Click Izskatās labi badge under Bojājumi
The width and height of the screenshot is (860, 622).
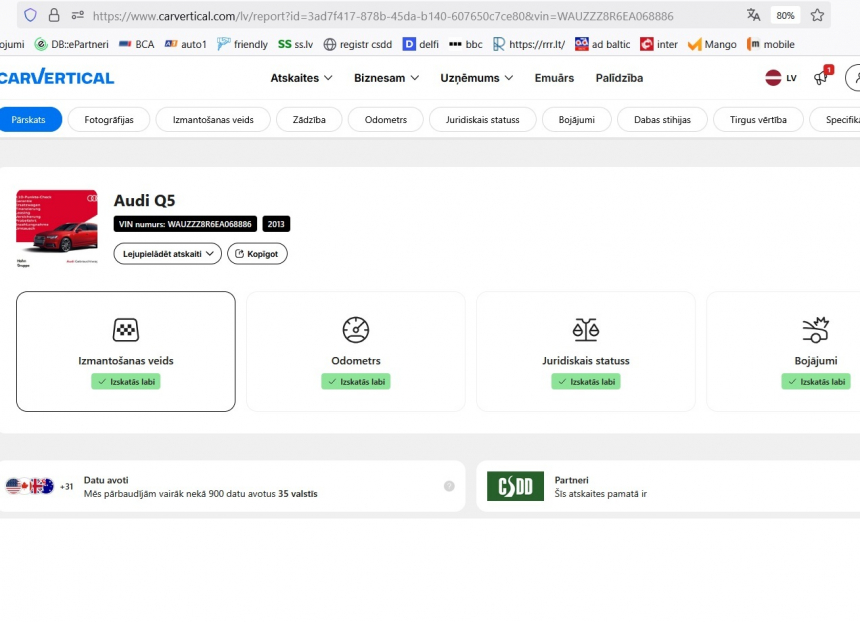[x=816, y=382]
